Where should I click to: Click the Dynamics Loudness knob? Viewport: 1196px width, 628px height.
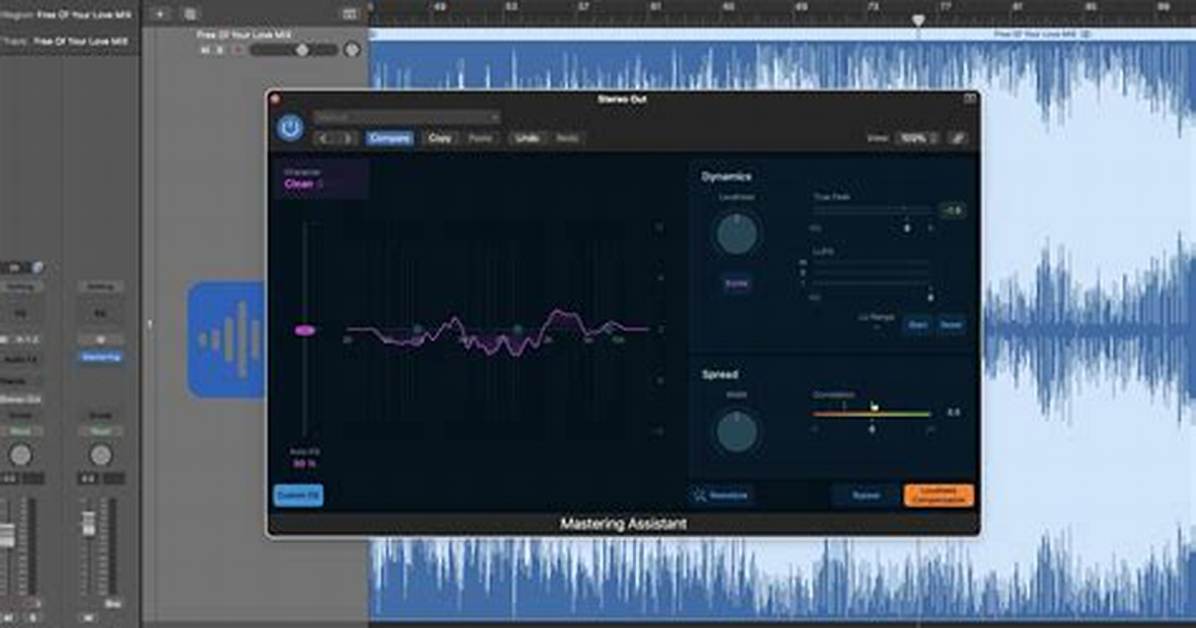[737, 233]
